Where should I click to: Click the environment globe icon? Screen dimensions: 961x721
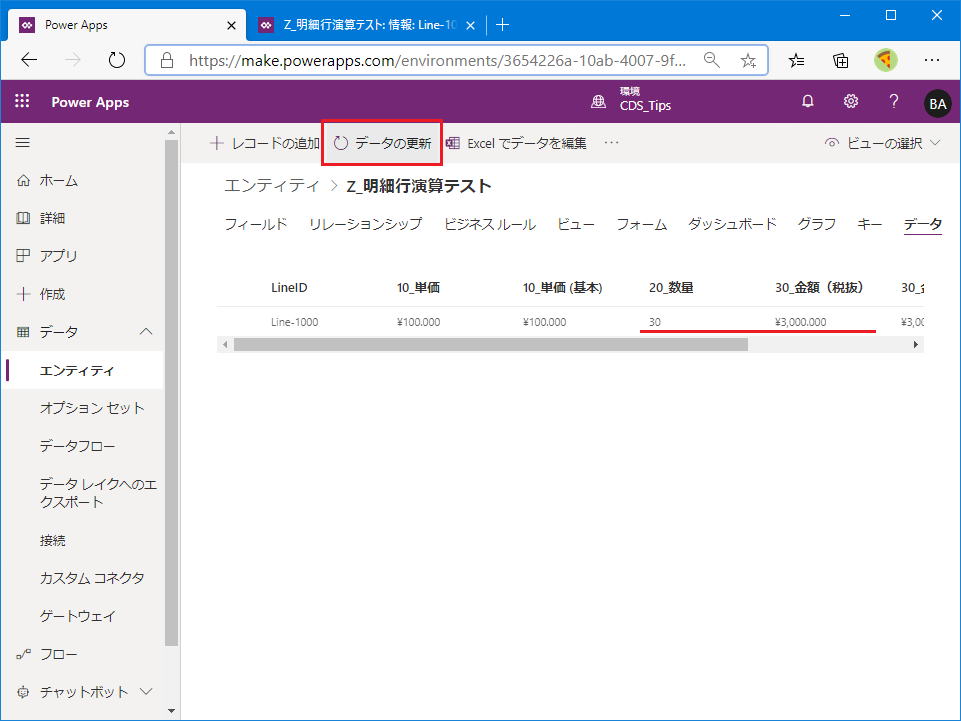click(x=598, y=102)
